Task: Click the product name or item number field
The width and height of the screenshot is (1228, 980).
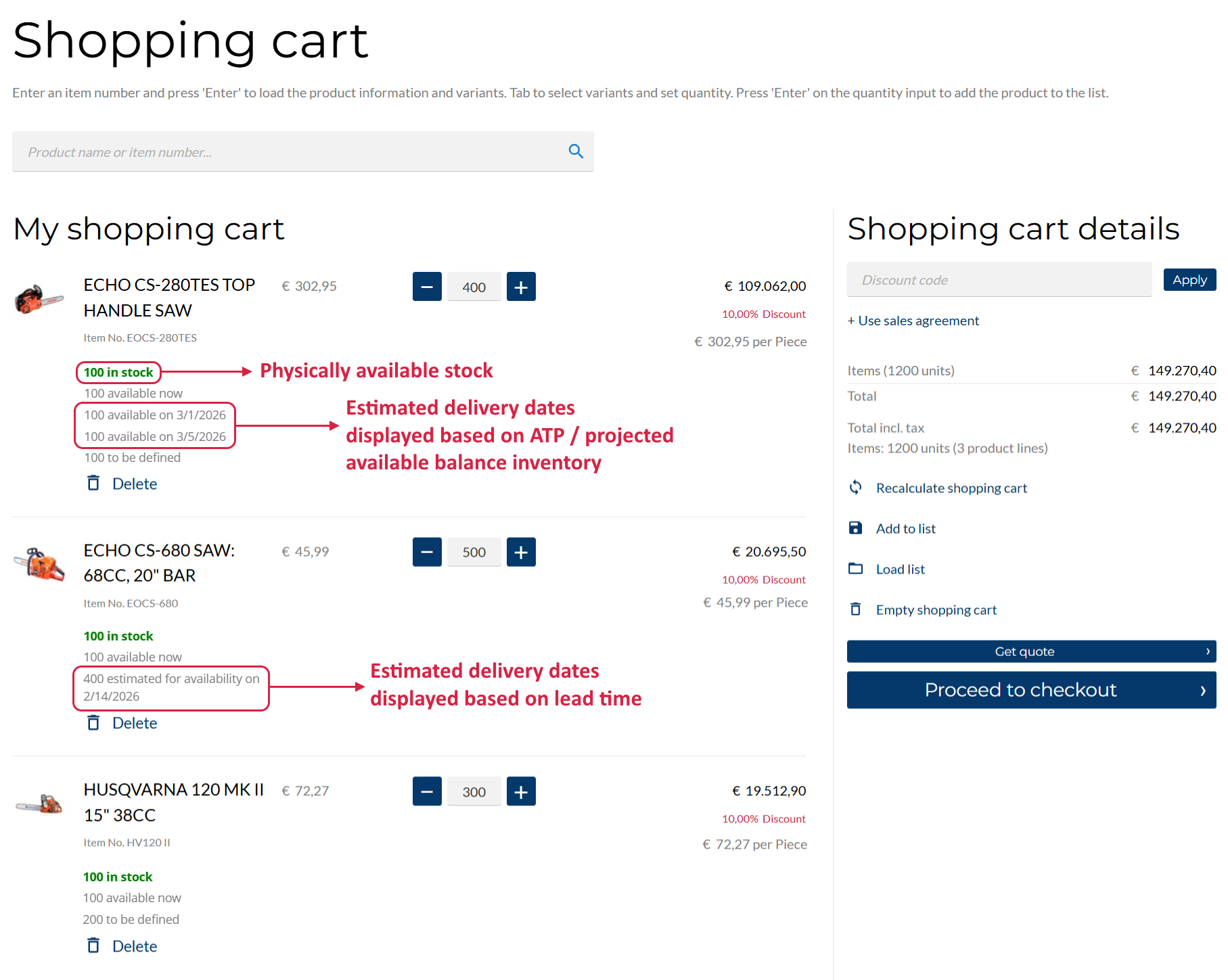Action: (302, 151)
